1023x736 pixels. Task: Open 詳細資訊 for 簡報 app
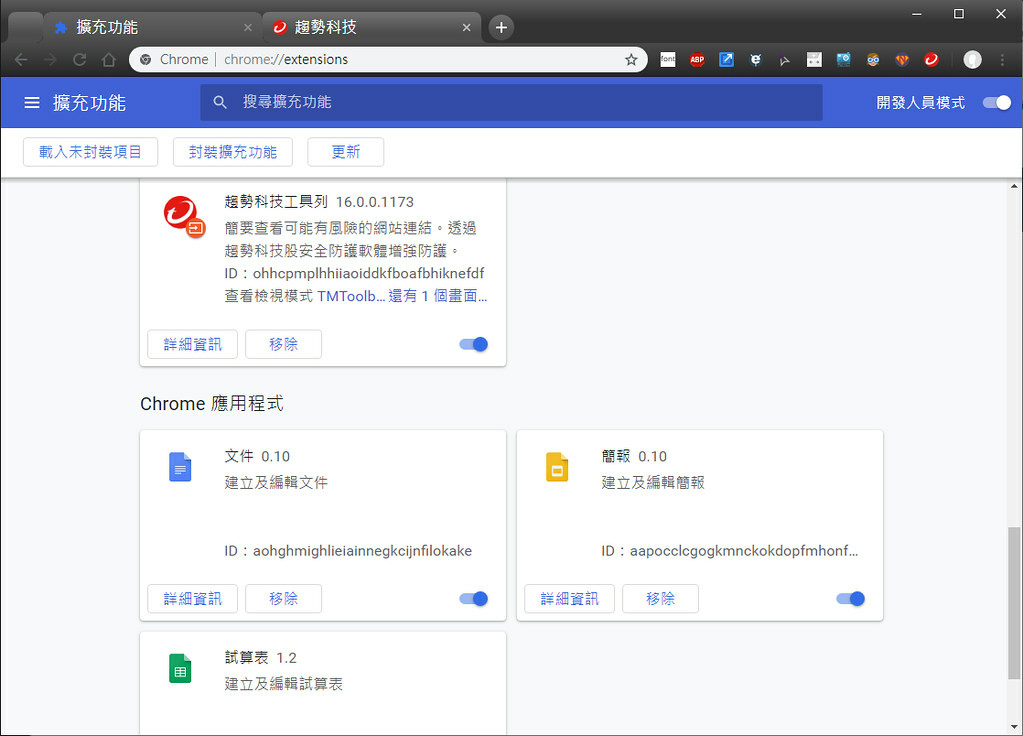pos(569,598)
